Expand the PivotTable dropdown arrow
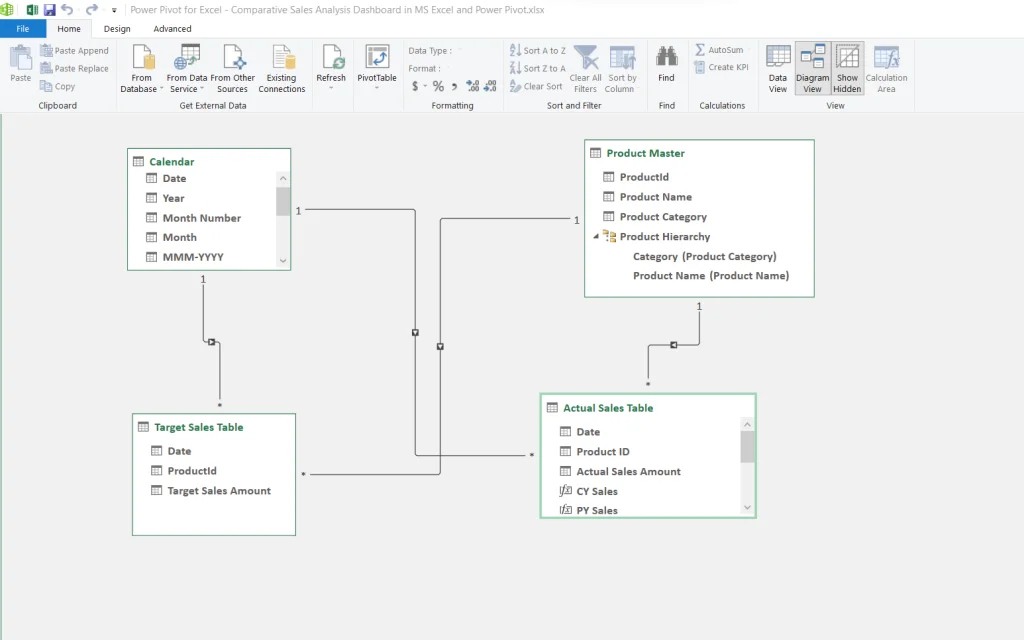The image size is (1024, 640). point(377,88)
